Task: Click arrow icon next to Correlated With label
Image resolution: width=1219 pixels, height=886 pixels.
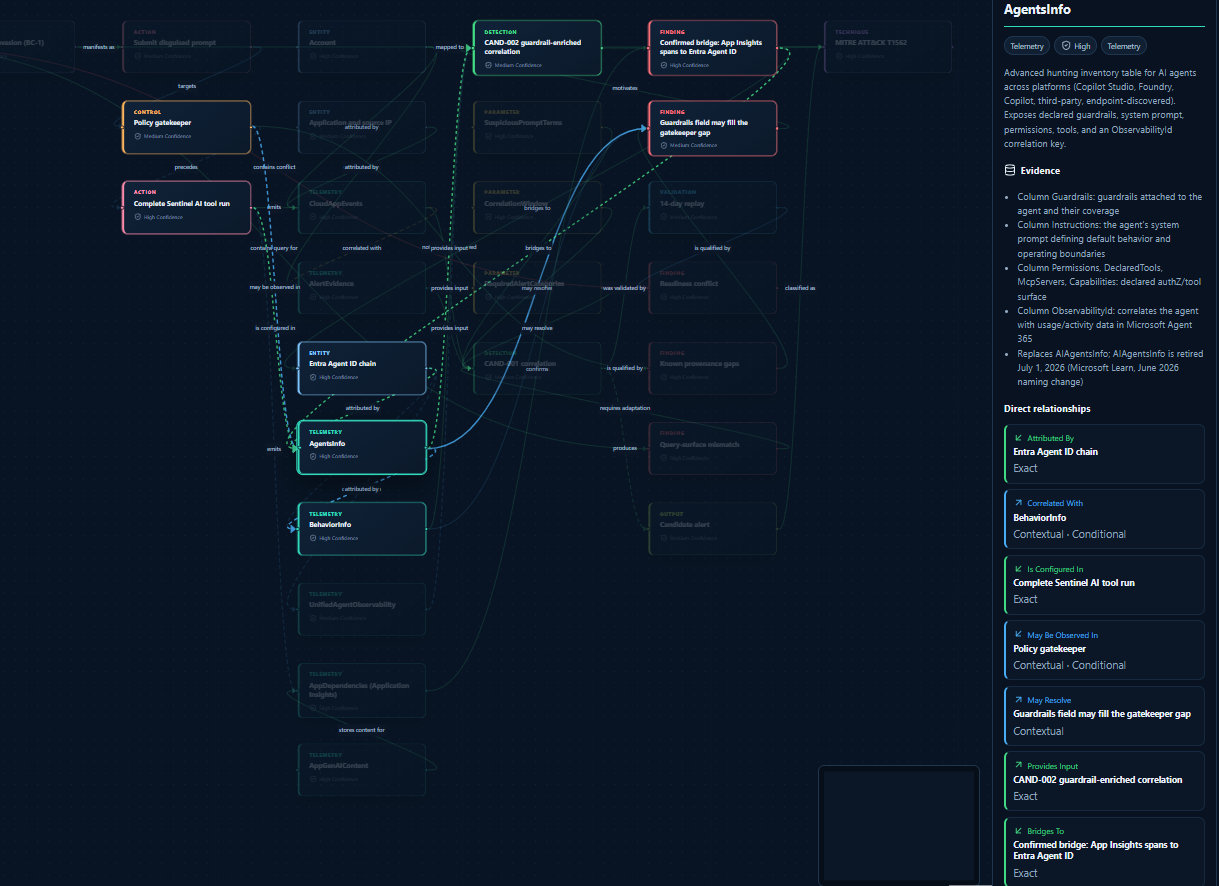Action: pos(1018,504)
